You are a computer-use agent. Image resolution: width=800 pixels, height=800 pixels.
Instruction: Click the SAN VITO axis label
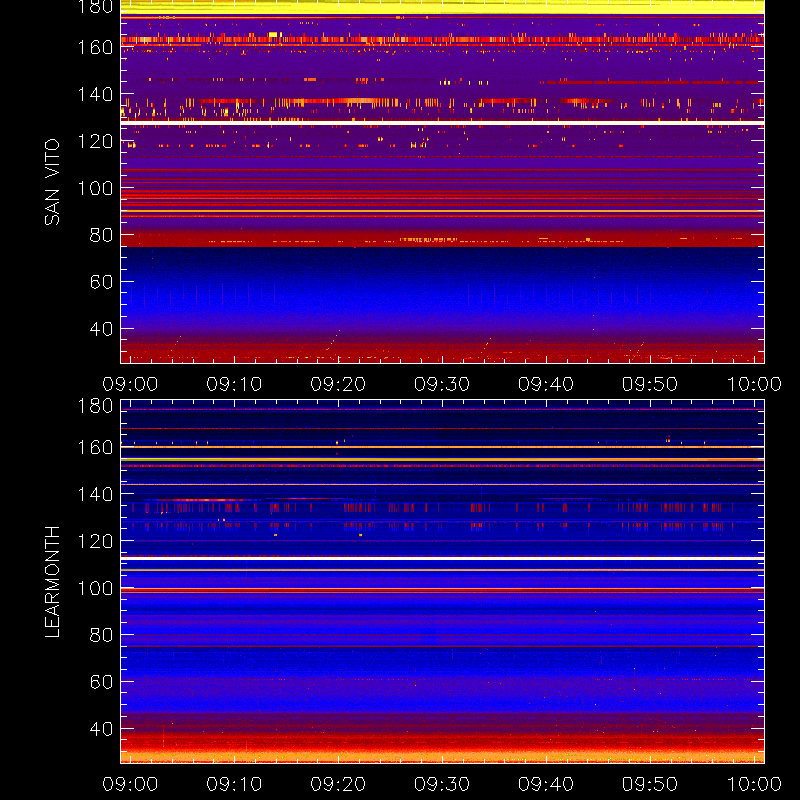[52, 182]
